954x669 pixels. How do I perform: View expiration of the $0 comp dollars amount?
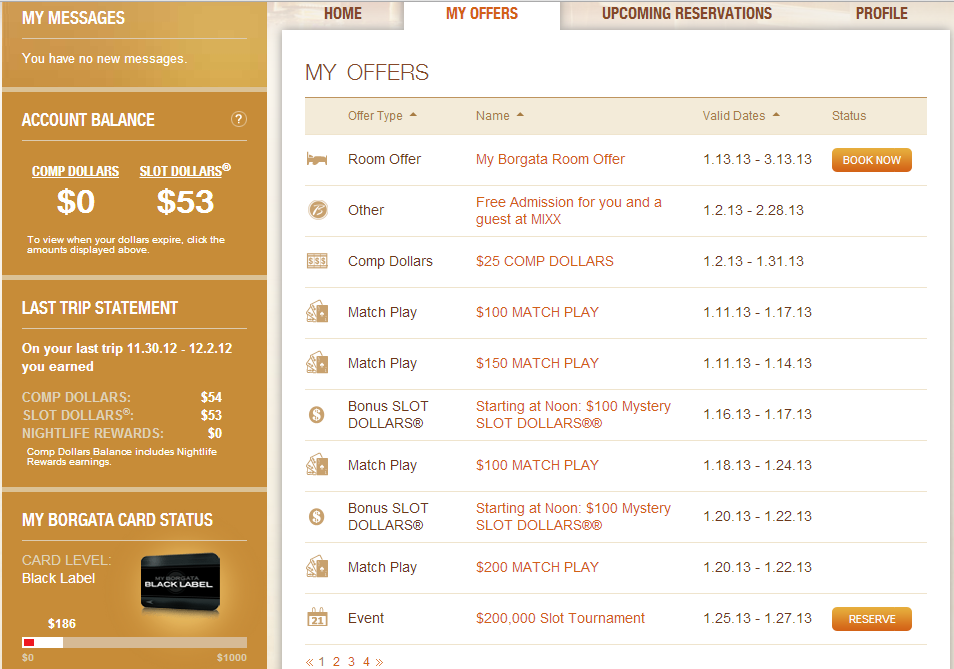coord(75,202)
